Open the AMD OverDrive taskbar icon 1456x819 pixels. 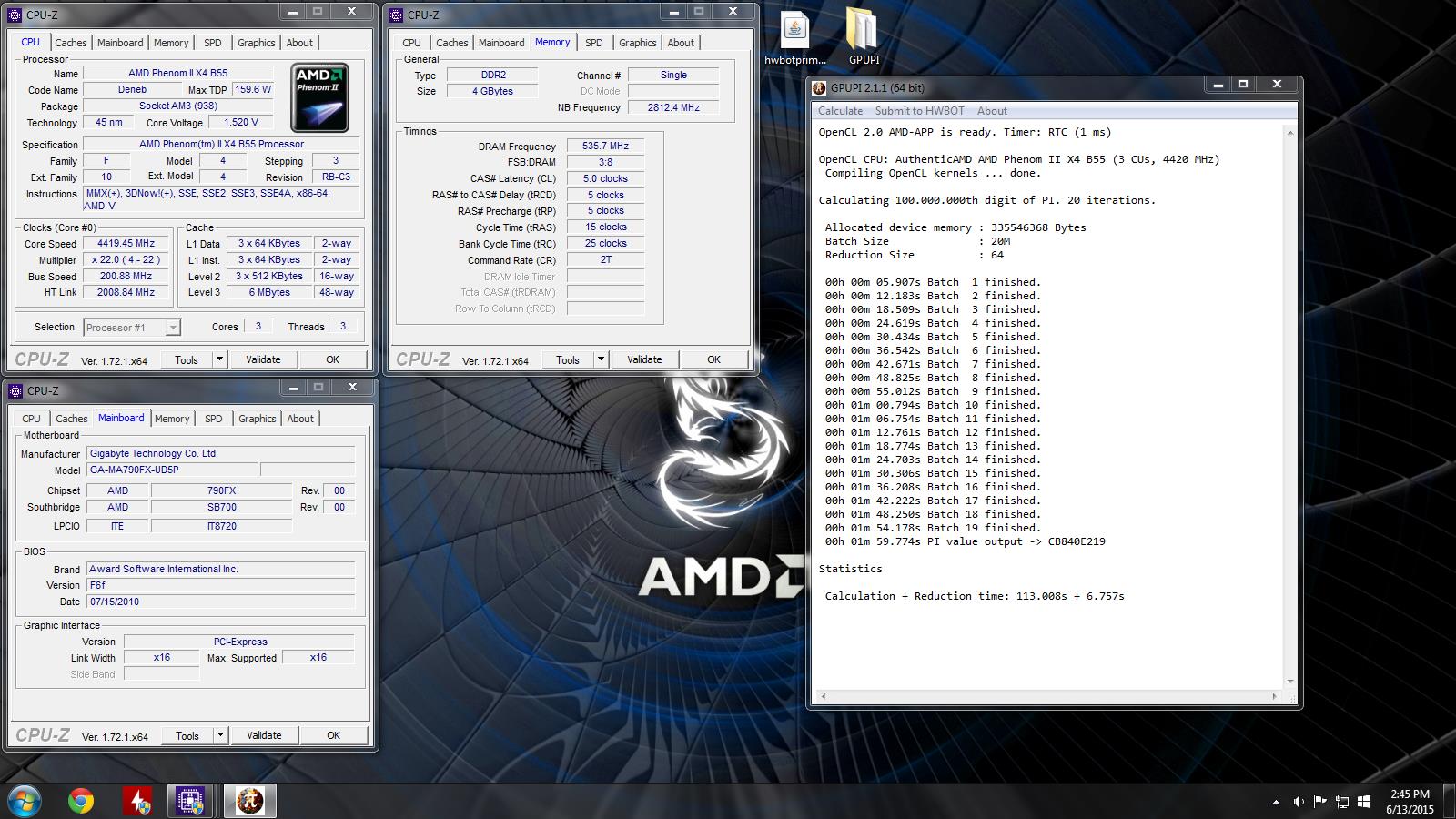coord(137,801)
